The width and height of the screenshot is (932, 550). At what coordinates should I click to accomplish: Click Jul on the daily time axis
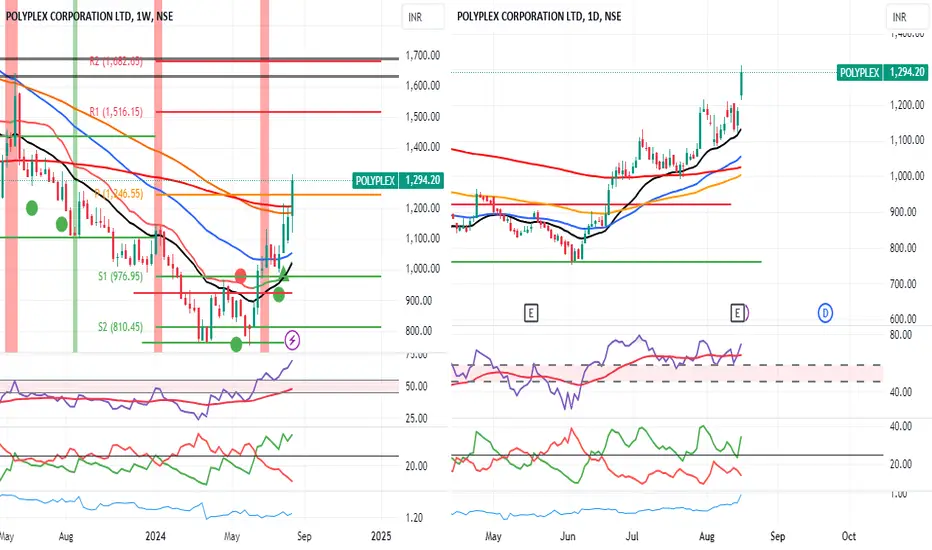click(632, 536)
